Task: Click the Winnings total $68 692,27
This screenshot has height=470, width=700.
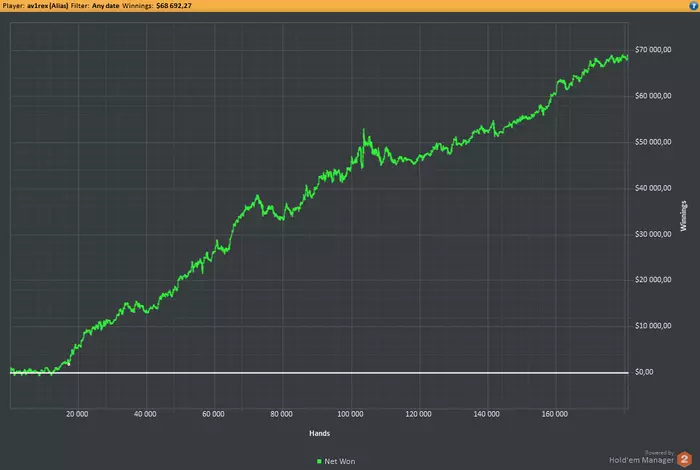Action: click(x=174, y=6)
